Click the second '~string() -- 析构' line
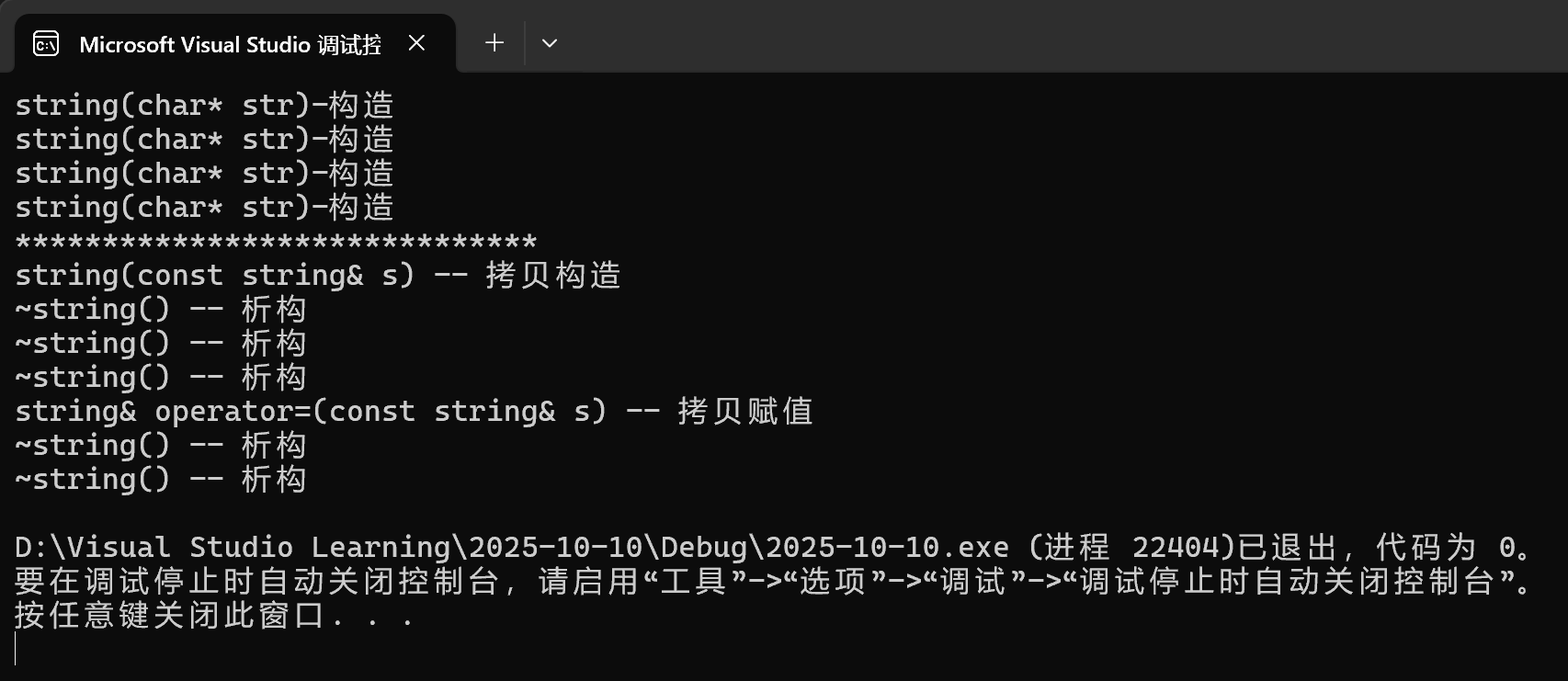Image resolution: width=1568 pixels, height=681 pixels. [159, 343]
